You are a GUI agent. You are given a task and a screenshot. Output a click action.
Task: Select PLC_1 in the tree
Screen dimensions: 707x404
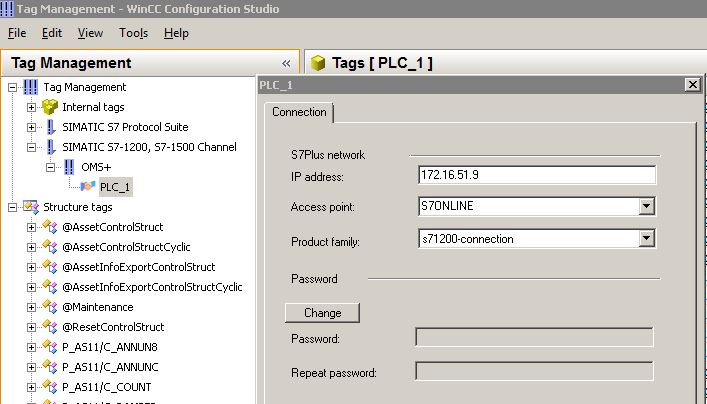click(x=115, y=187)
